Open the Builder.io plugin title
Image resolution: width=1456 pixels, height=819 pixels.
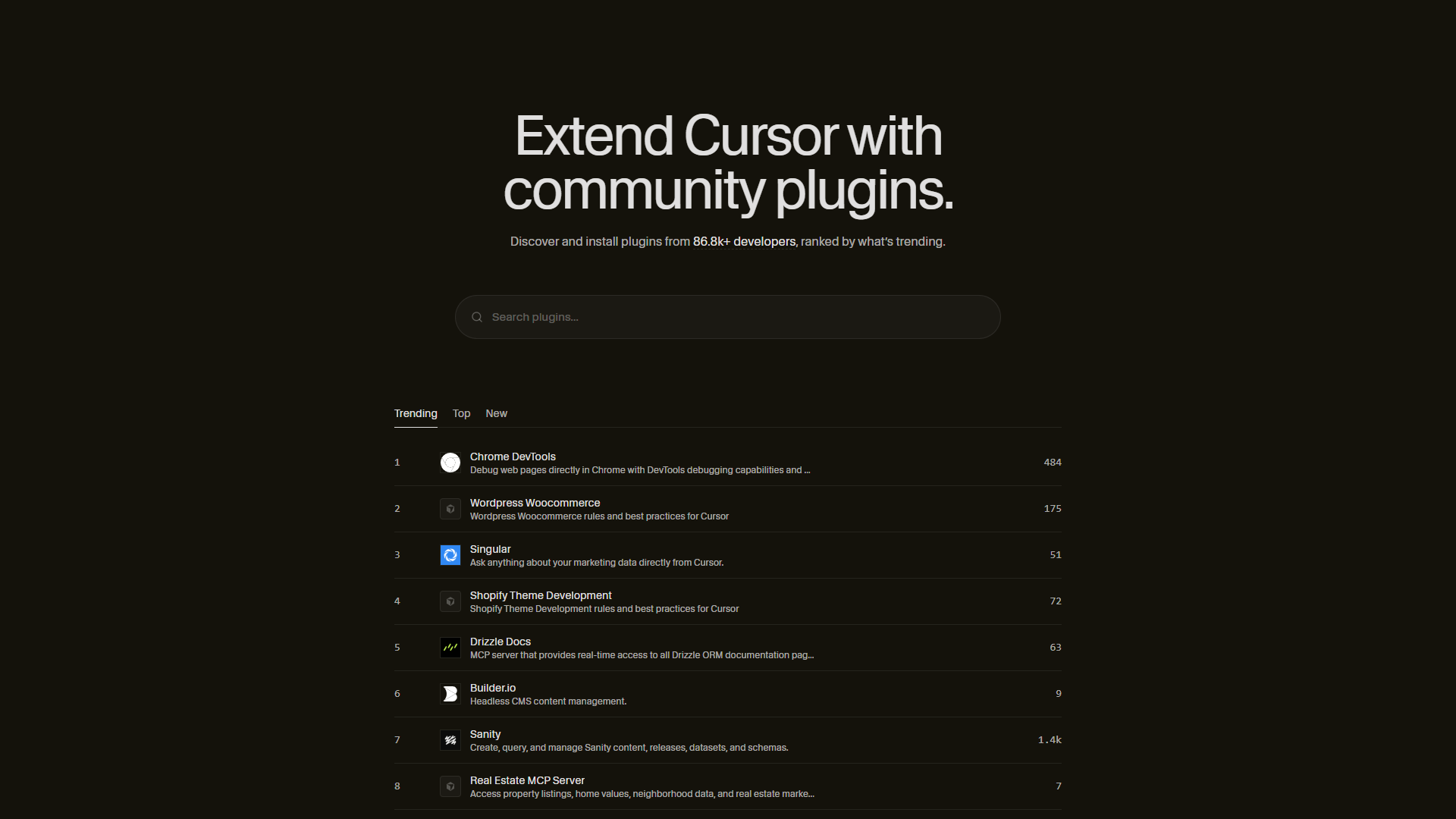pos(493,688)
